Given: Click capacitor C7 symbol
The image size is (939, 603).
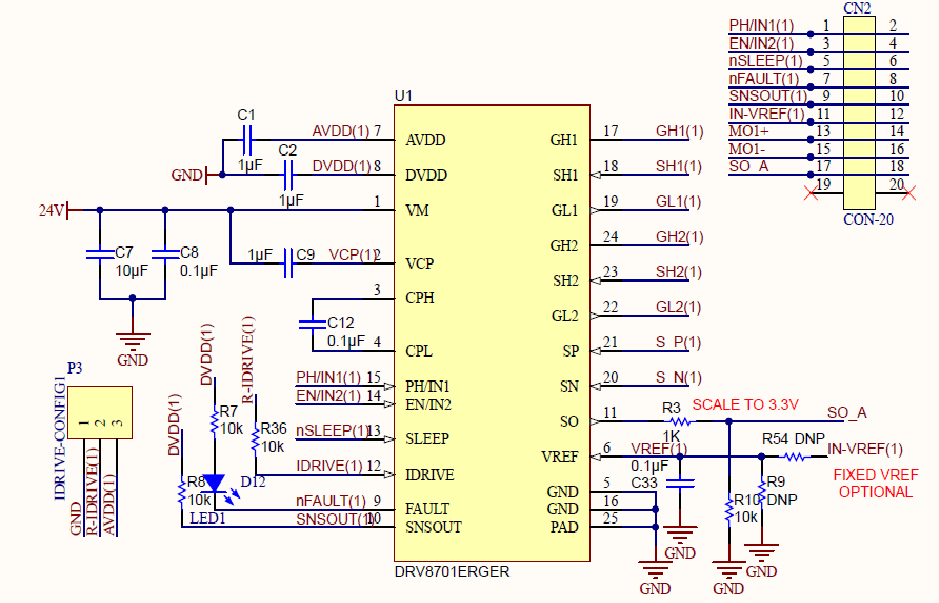Looking at the screenshot, I should coord(100,254).
